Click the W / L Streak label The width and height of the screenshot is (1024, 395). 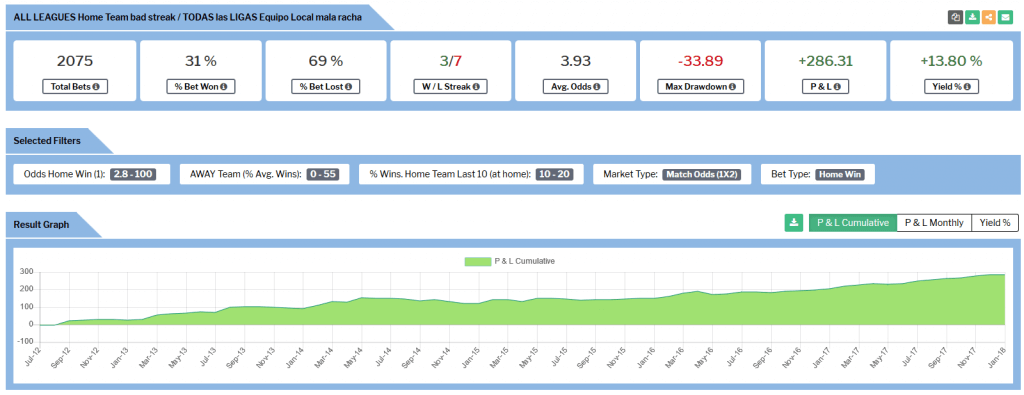[x=451, y=87]
